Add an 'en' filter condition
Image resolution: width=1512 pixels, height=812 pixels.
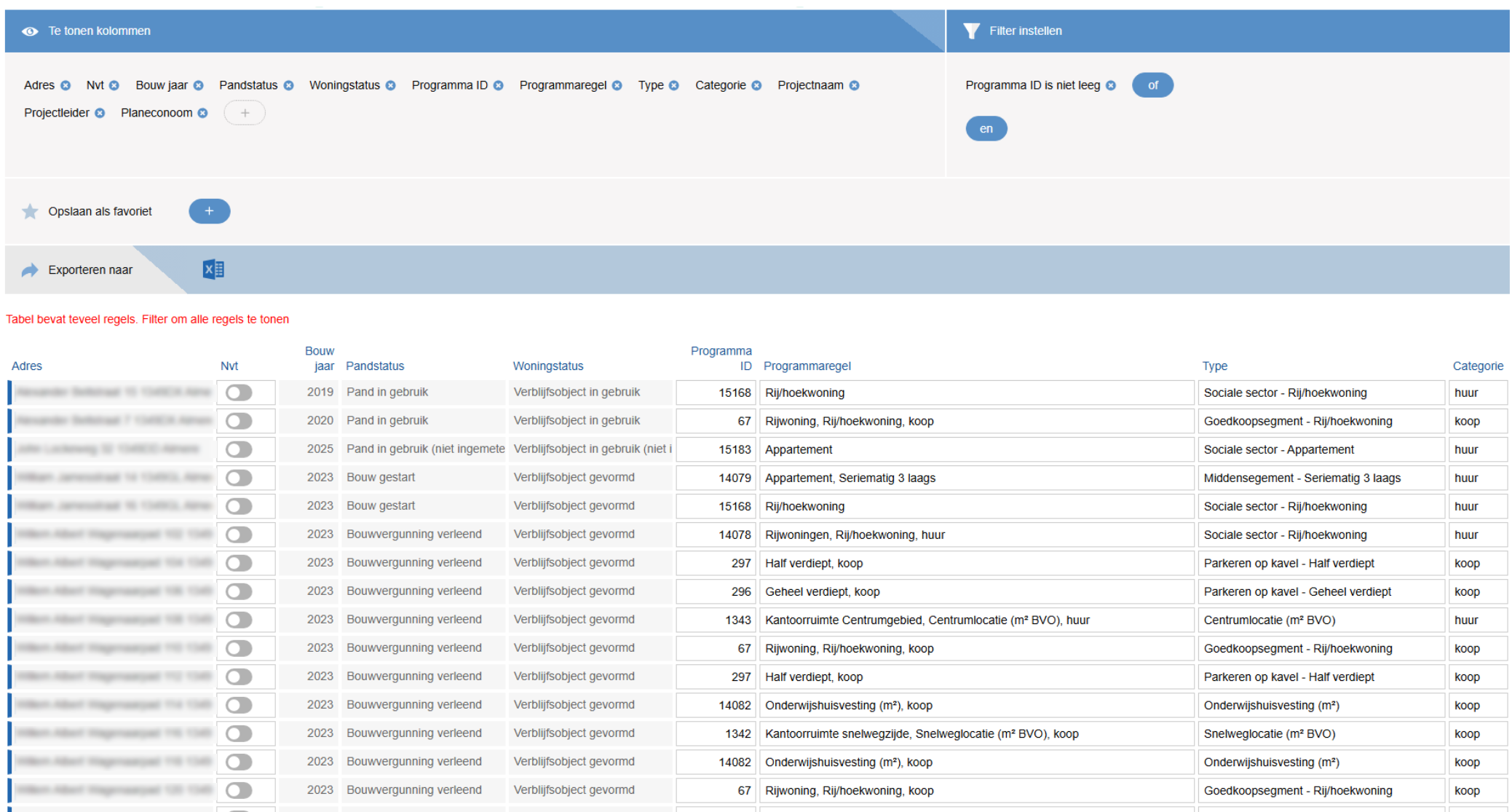point(986,129)
